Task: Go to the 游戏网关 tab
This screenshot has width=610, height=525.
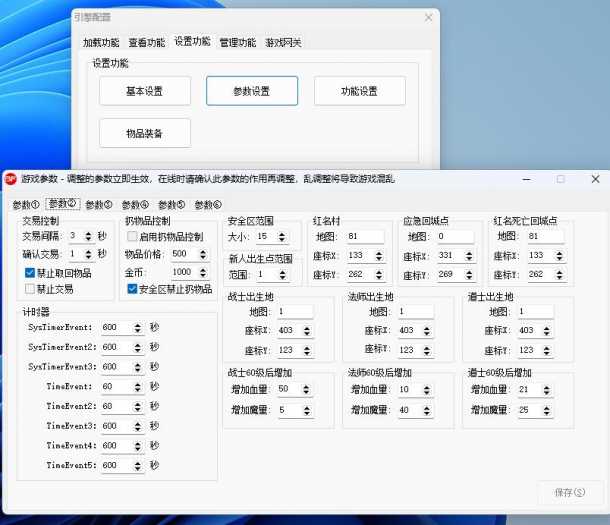Action: pyautogui.click(x=282, y=43)
